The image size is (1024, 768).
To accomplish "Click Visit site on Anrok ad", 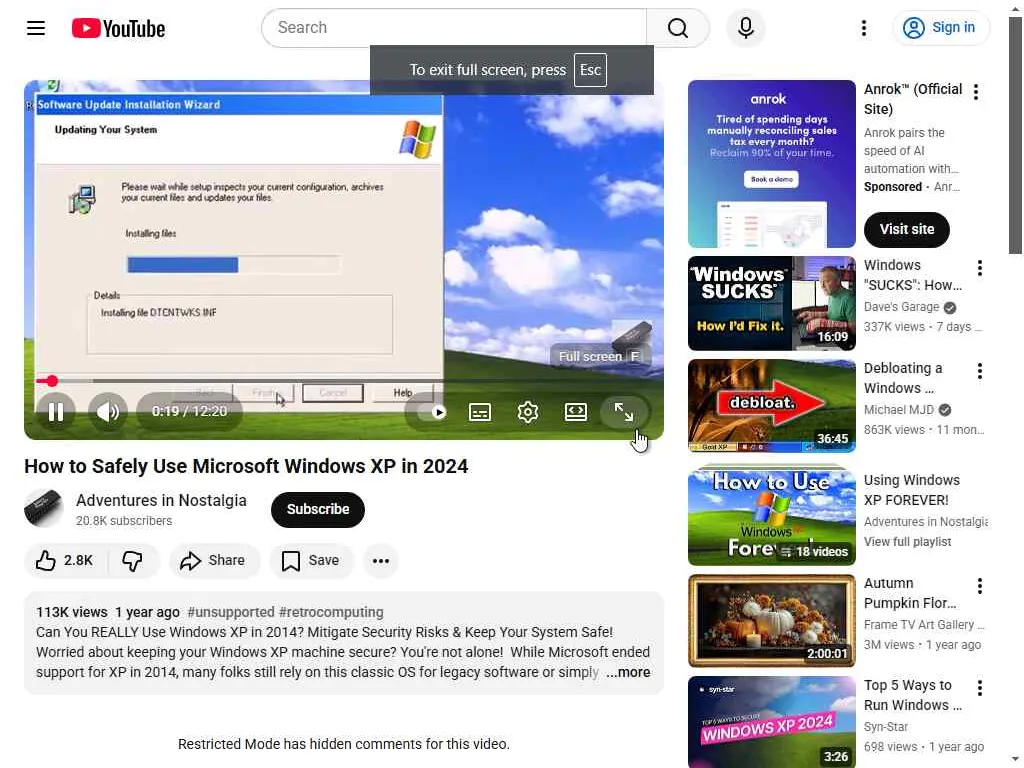I will coord(906,230).
